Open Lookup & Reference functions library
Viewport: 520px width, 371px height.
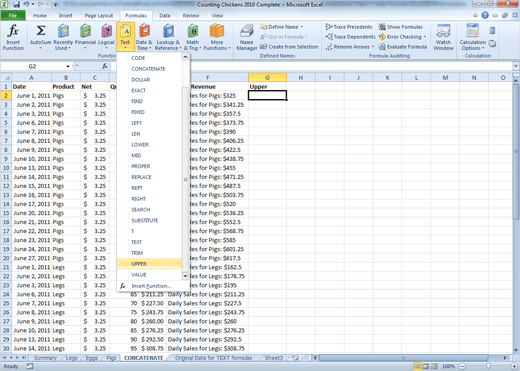point(168,37)
